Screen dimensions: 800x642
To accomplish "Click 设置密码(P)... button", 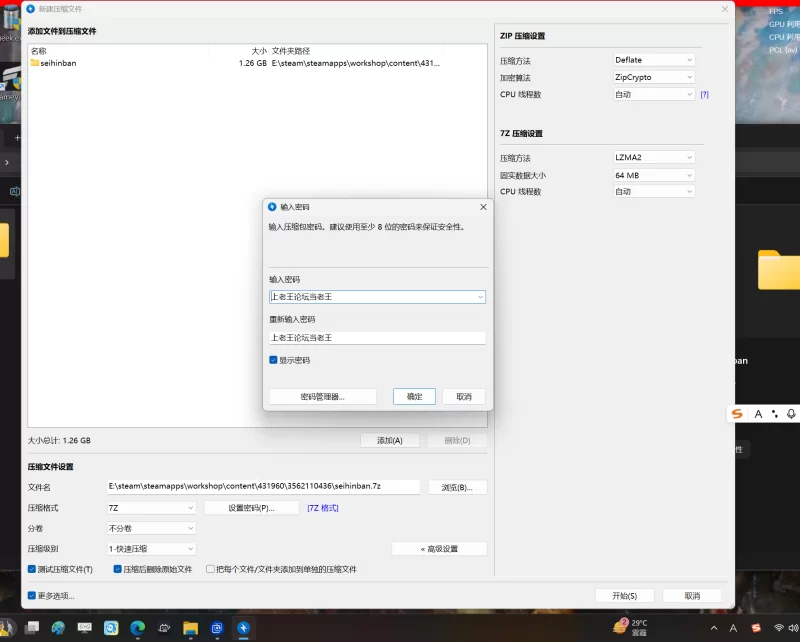I will [252, 508].
